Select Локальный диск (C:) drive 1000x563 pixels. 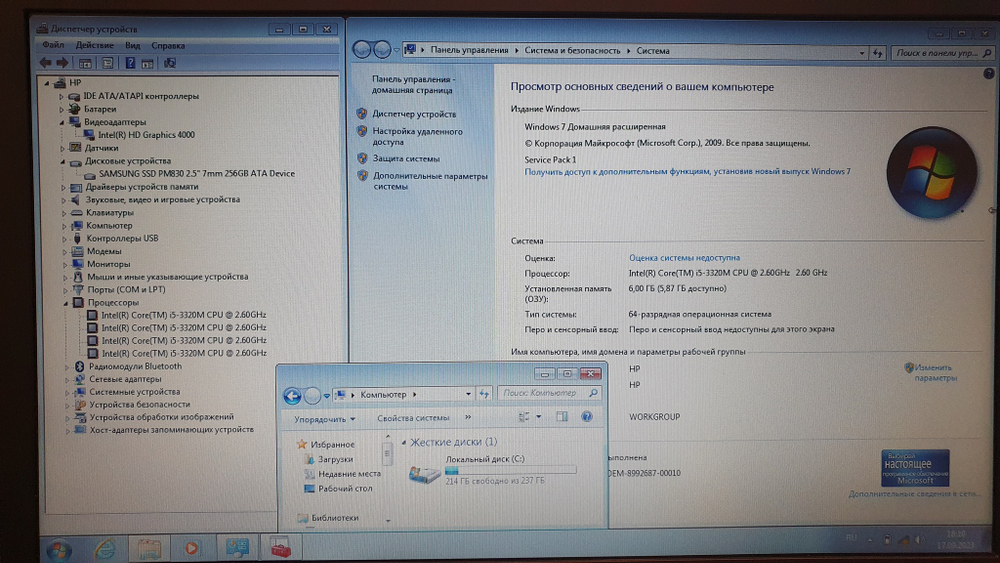point(491,470)
